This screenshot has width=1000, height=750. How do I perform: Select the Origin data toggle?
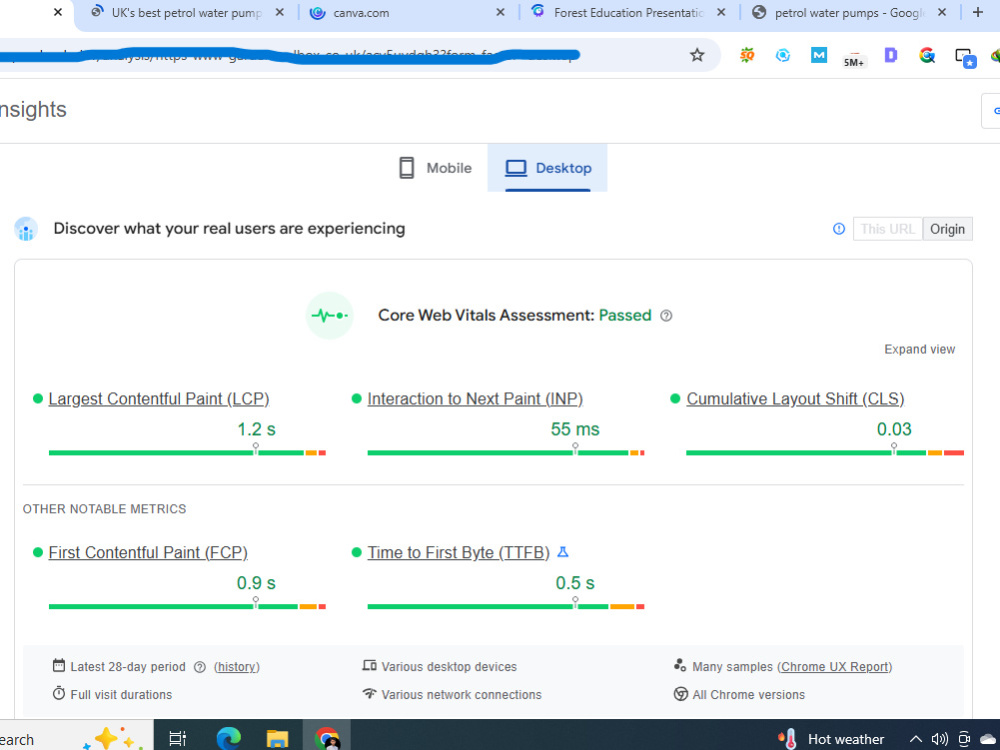pos(947,229)
